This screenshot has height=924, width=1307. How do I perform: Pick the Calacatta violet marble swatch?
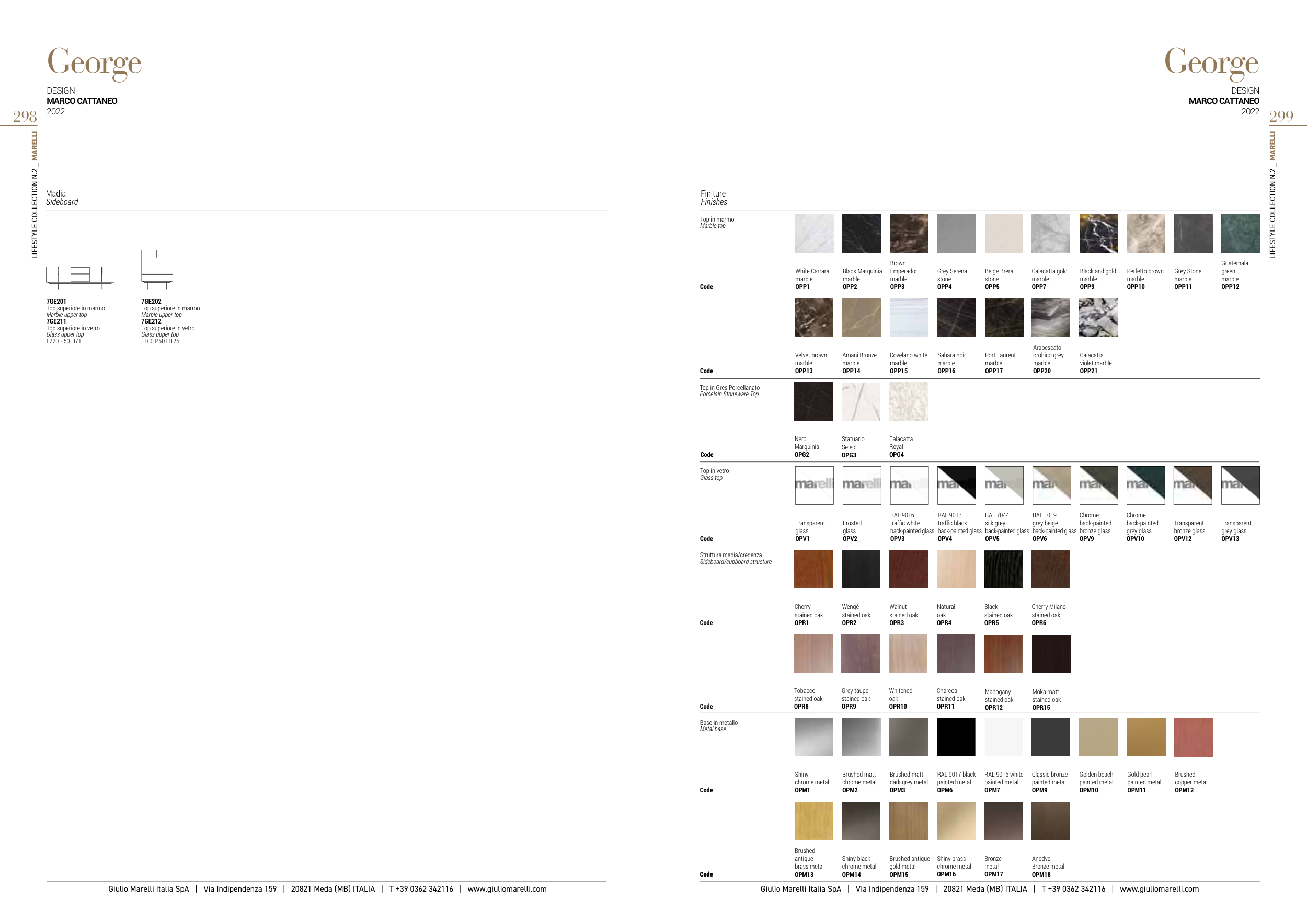pyautogui.click(x=1098, y=317)
